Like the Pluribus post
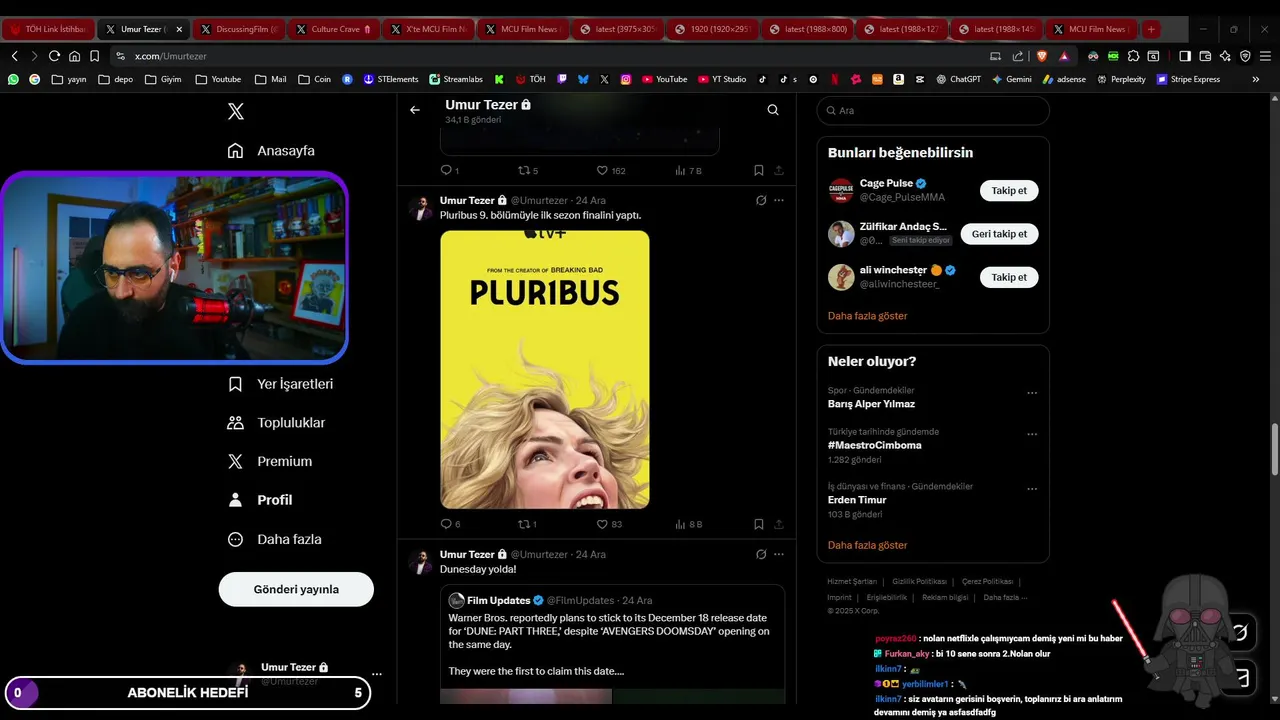The width and height of the screenshot is (1280, 720). 609,524
